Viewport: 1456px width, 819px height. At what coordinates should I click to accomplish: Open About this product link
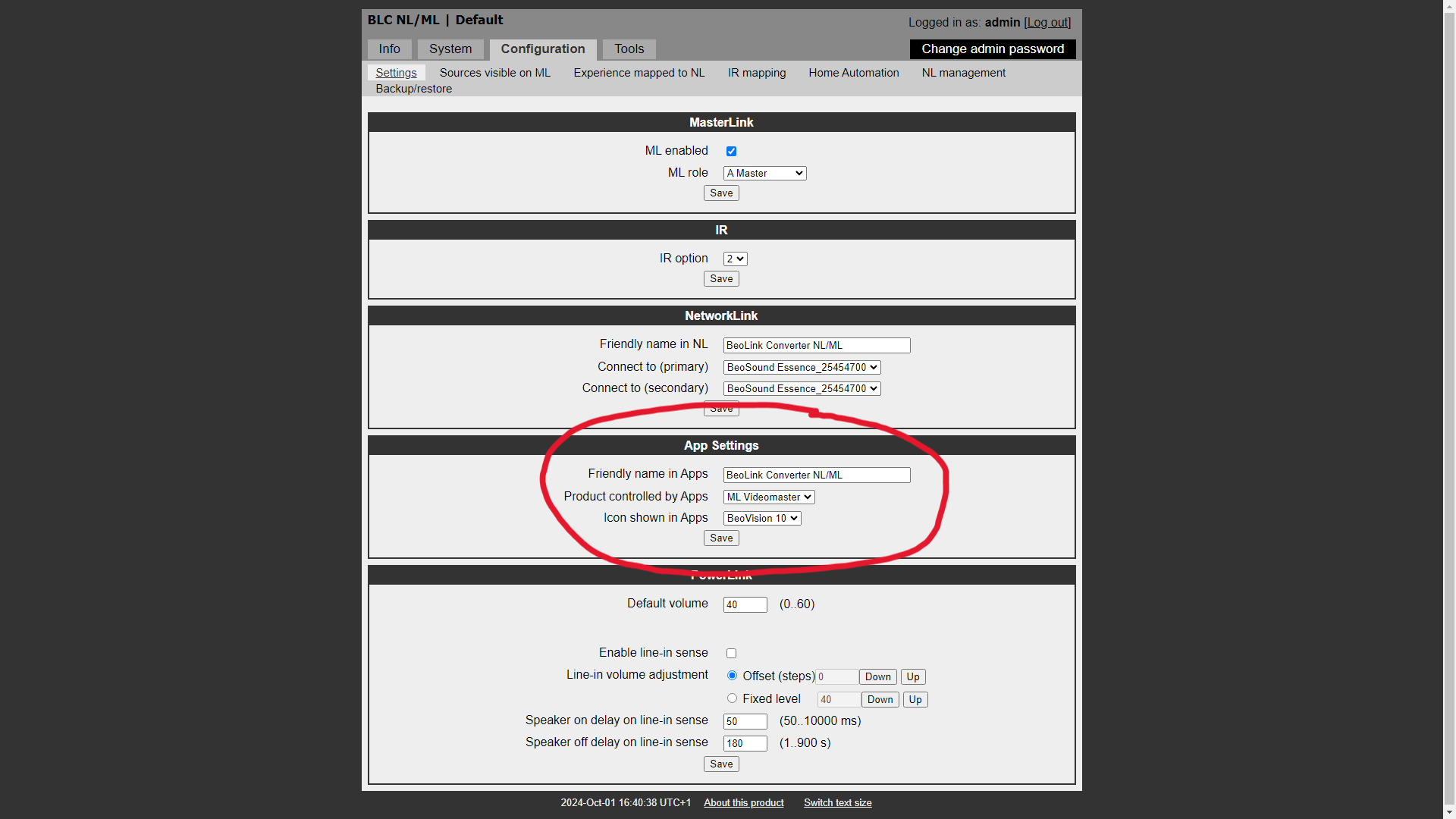point(743,803)
